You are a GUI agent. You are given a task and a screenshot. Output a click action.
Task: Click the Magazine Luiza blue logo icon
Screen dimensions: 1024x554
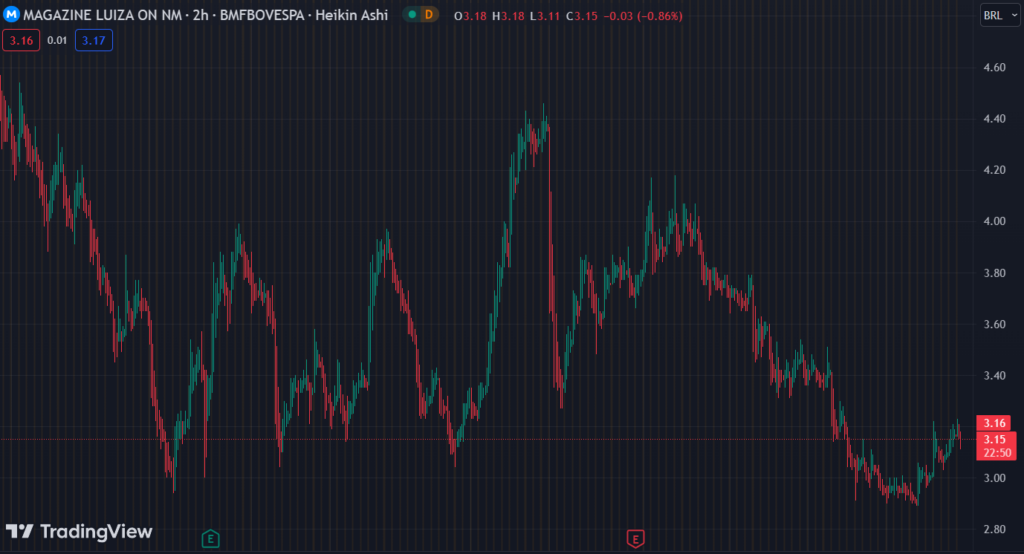(x=11, y=14)
